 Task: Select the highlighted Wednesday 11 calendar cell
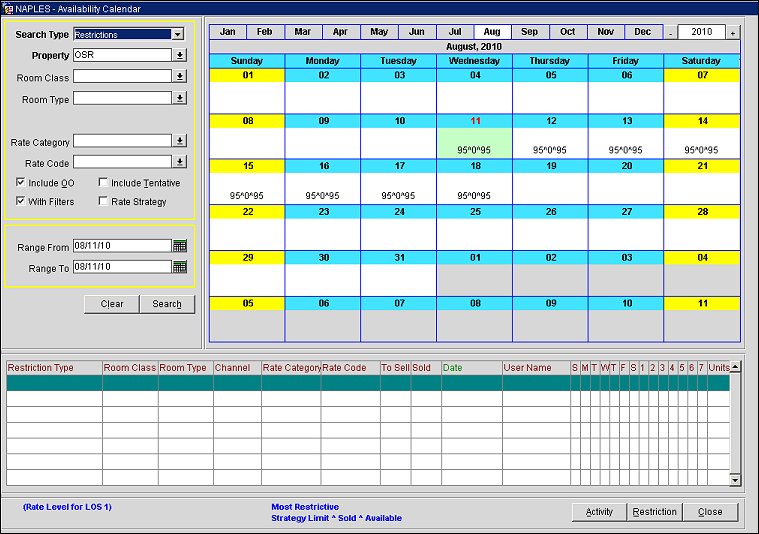pyautogui.click(x=474, y=142)
